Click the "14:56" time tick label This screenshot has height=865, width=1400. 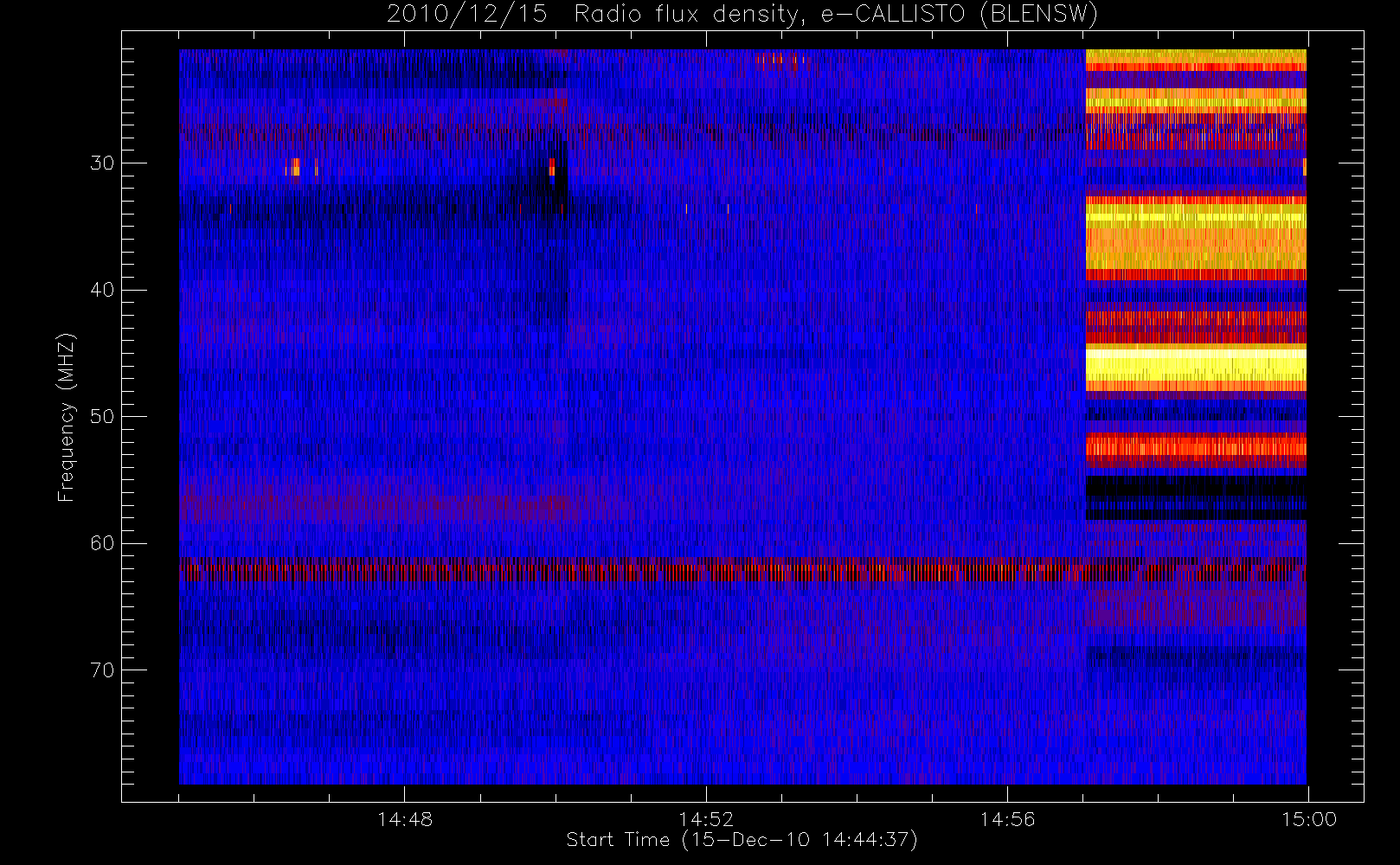1007,819
